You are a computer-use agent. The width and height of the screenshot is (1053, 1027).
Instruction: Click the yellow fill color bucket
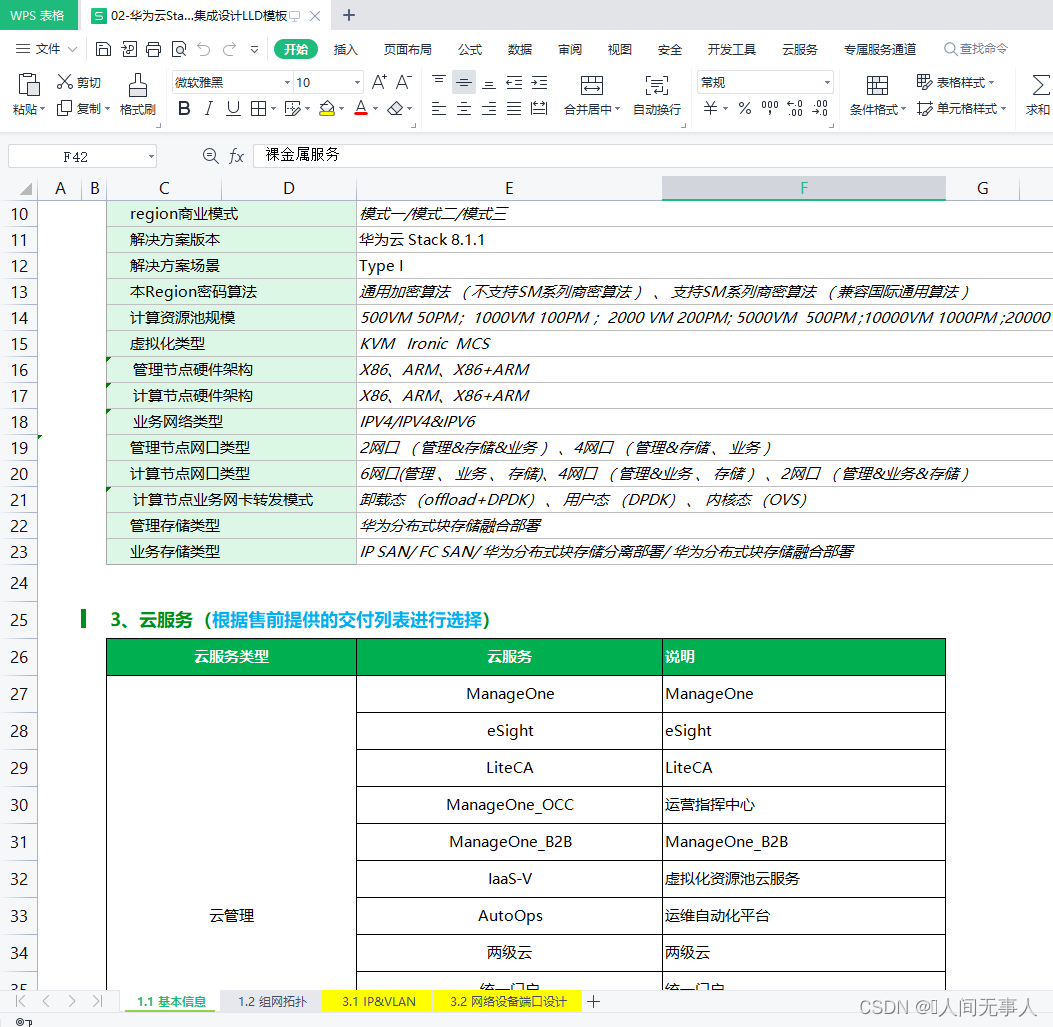pyautogui.click(x=327, y=108)
